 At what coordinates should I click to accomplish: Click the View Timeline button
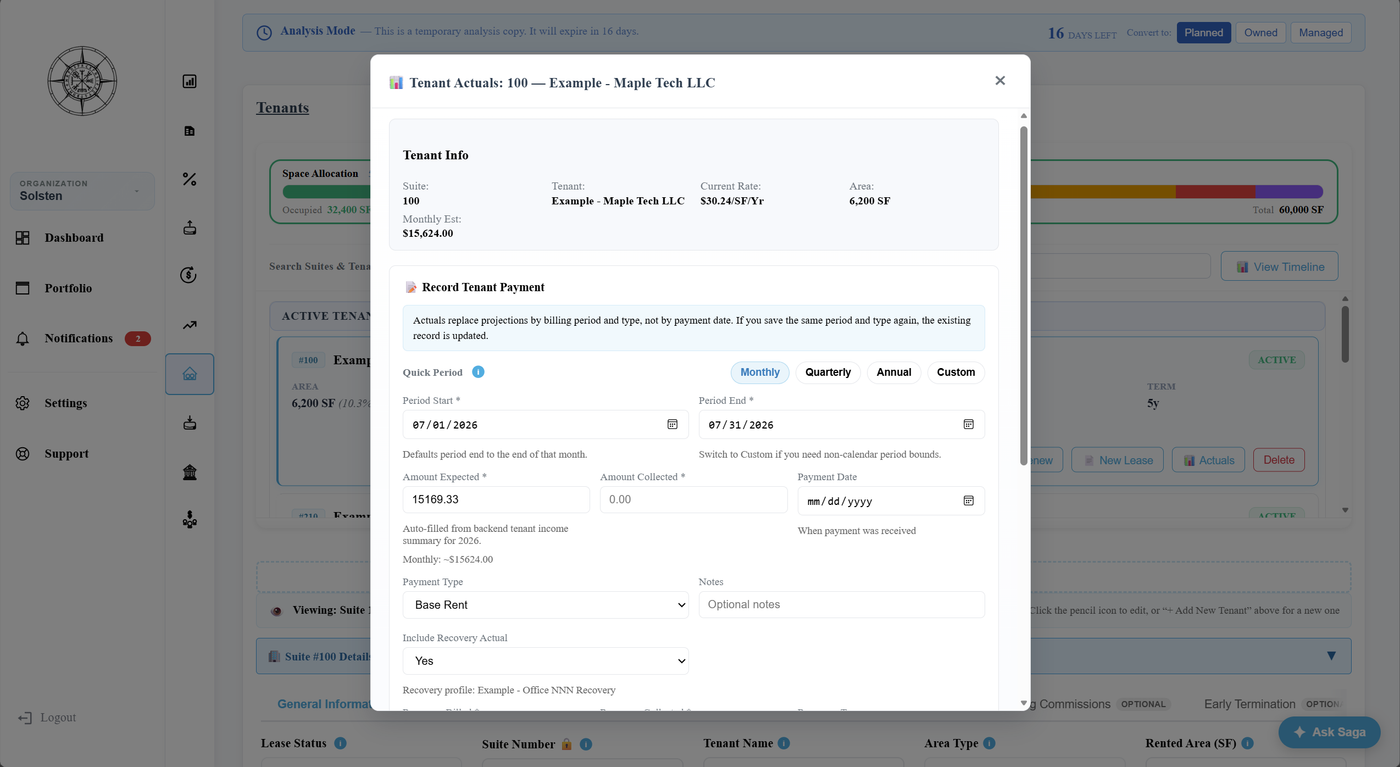(1280, 267)
